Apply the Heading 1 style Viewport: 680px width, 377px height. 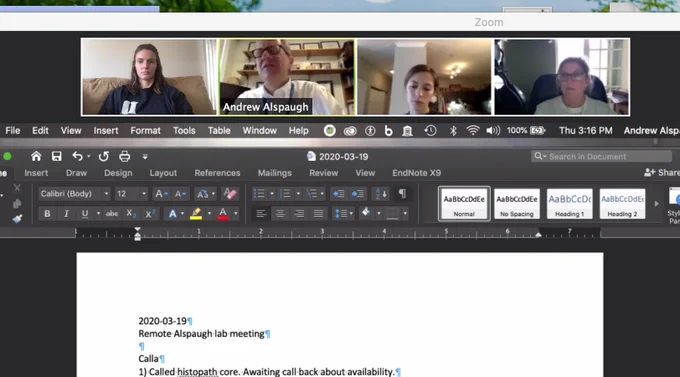point(569,203)
